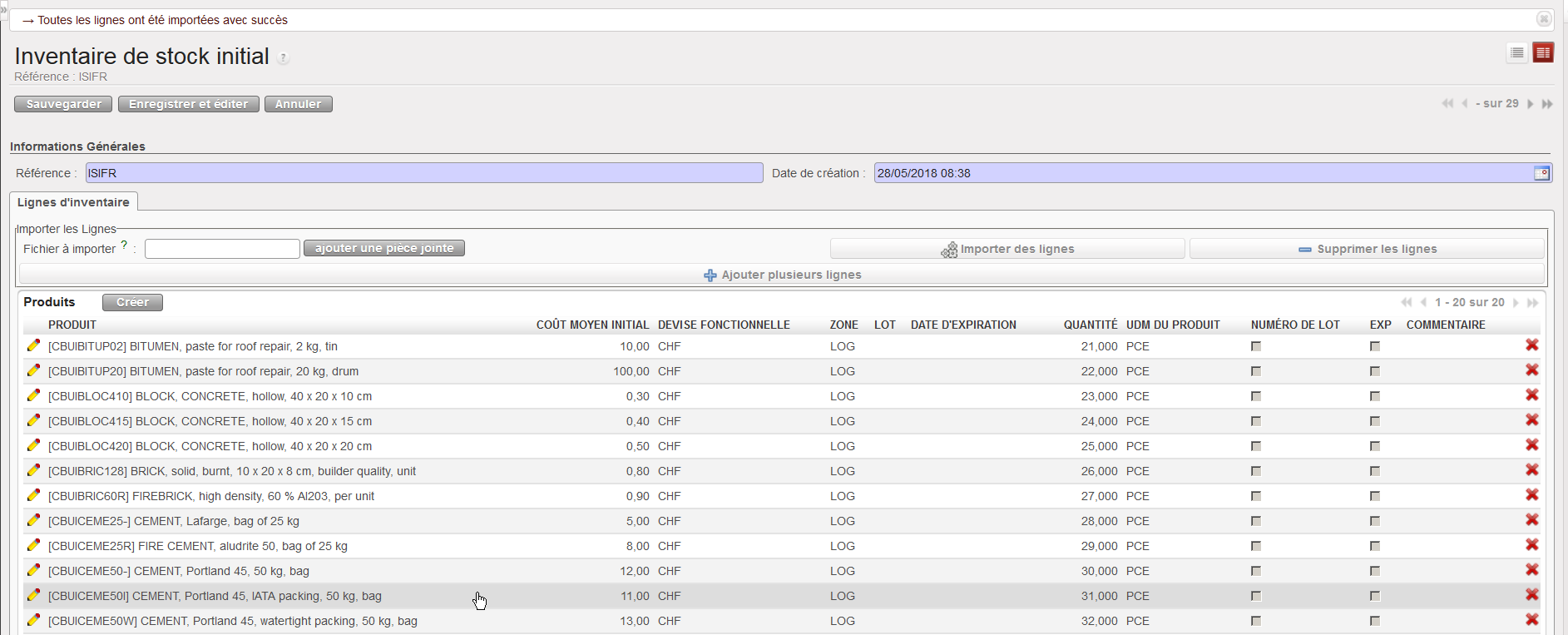Edit the CBUICEME25- Lafarge cement line
Viewport: 1568px width, 635px height.
[x=33, y=520]
